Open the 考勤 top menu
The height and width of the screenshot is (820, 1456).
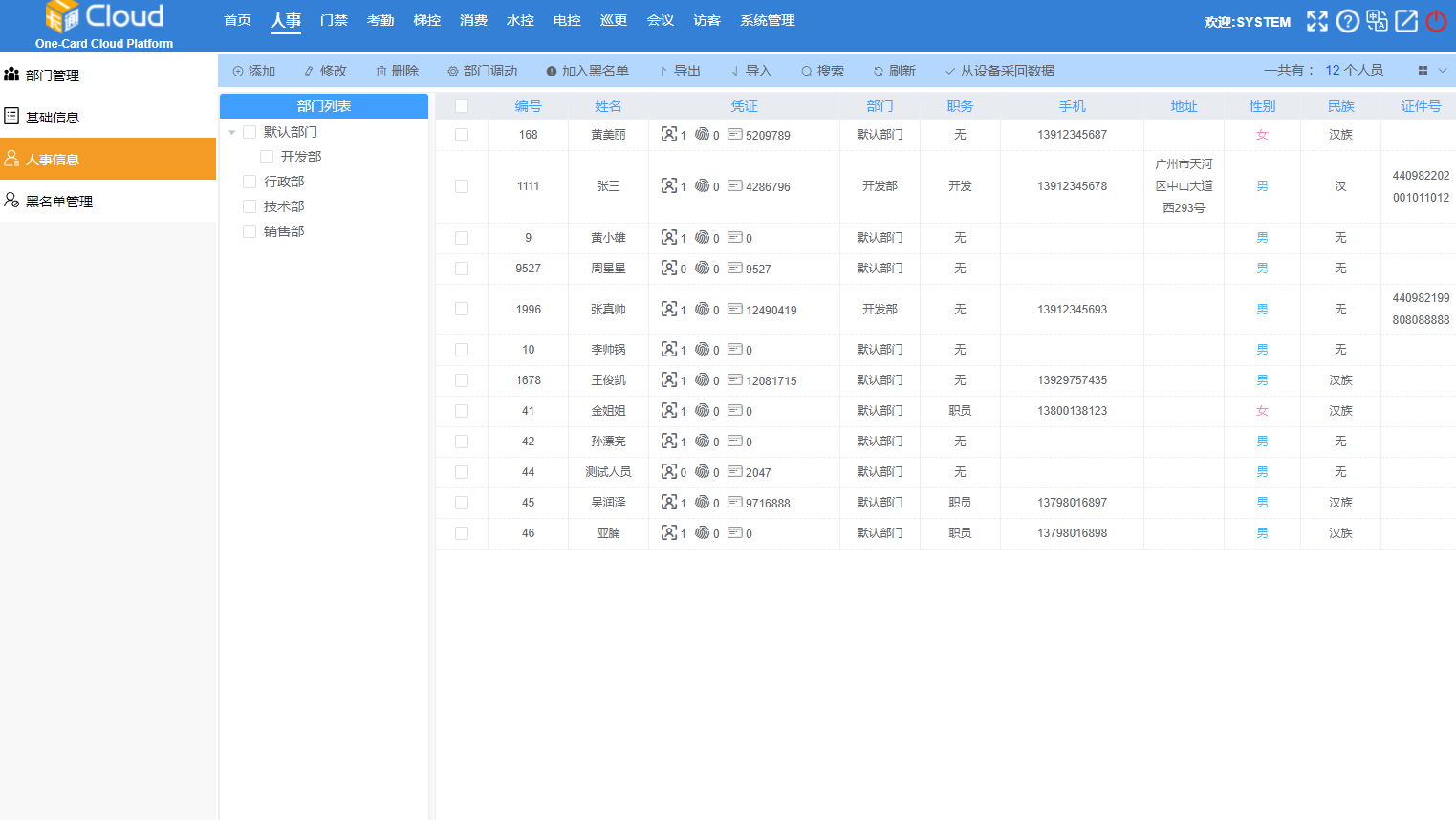[380, 20]
